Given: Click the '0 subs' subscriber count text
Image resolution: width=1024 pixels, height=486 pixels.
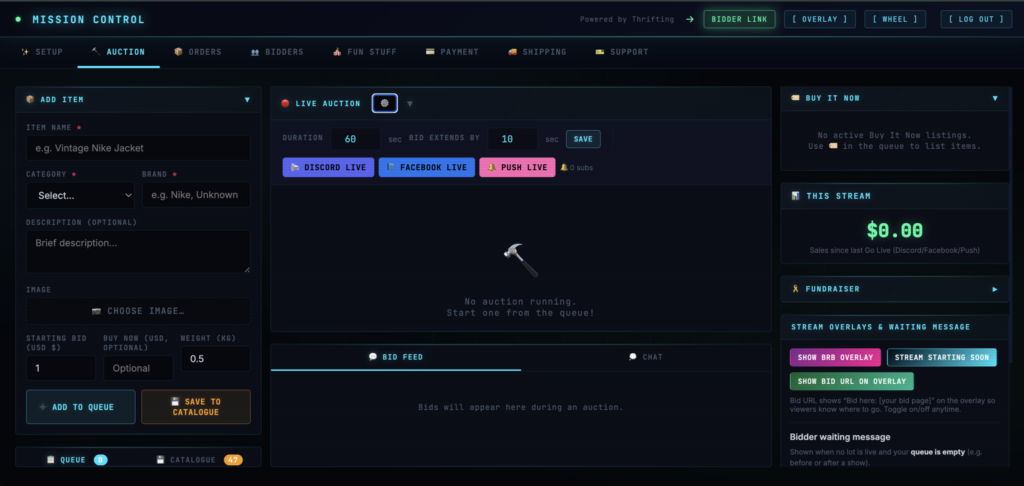Looking at the screenshot, I should pyautogui.click(x=581, y=168).
